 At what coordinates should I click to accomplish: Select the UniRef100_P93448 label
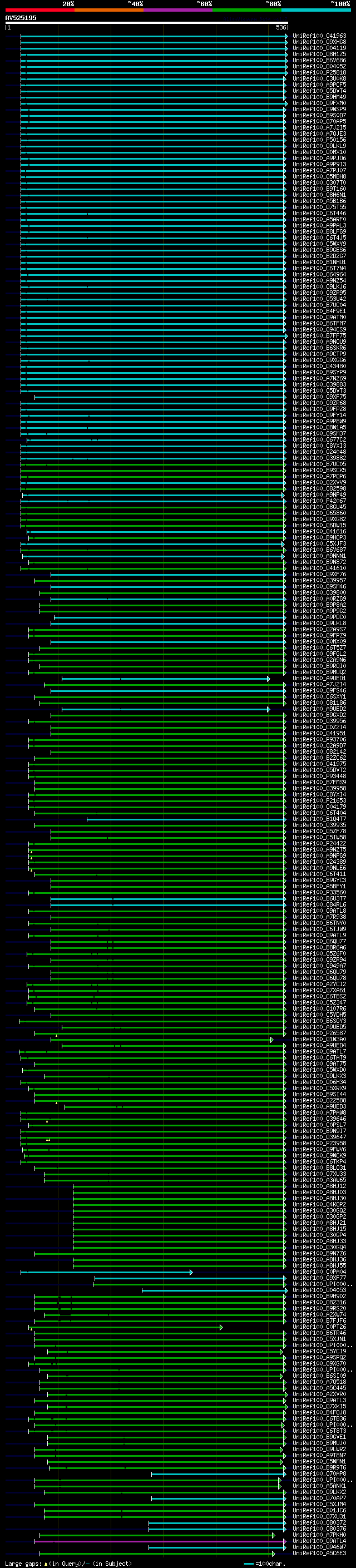click(x=319, y=776)
